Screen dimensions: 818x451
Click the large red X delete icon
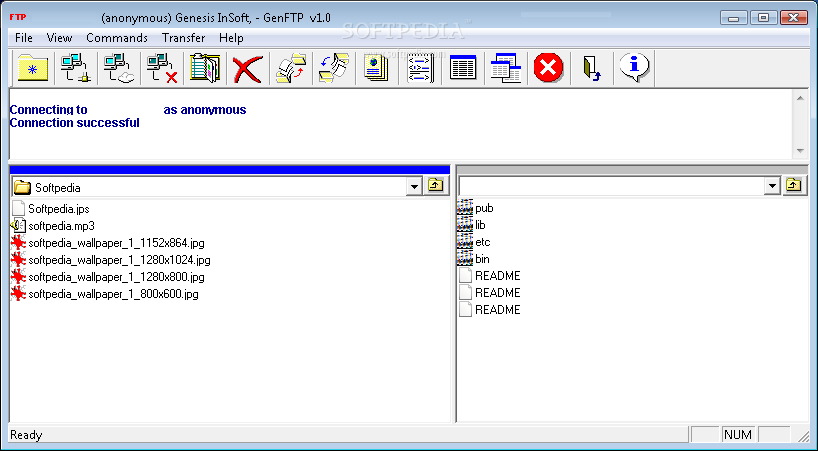[x=247, y=68]
